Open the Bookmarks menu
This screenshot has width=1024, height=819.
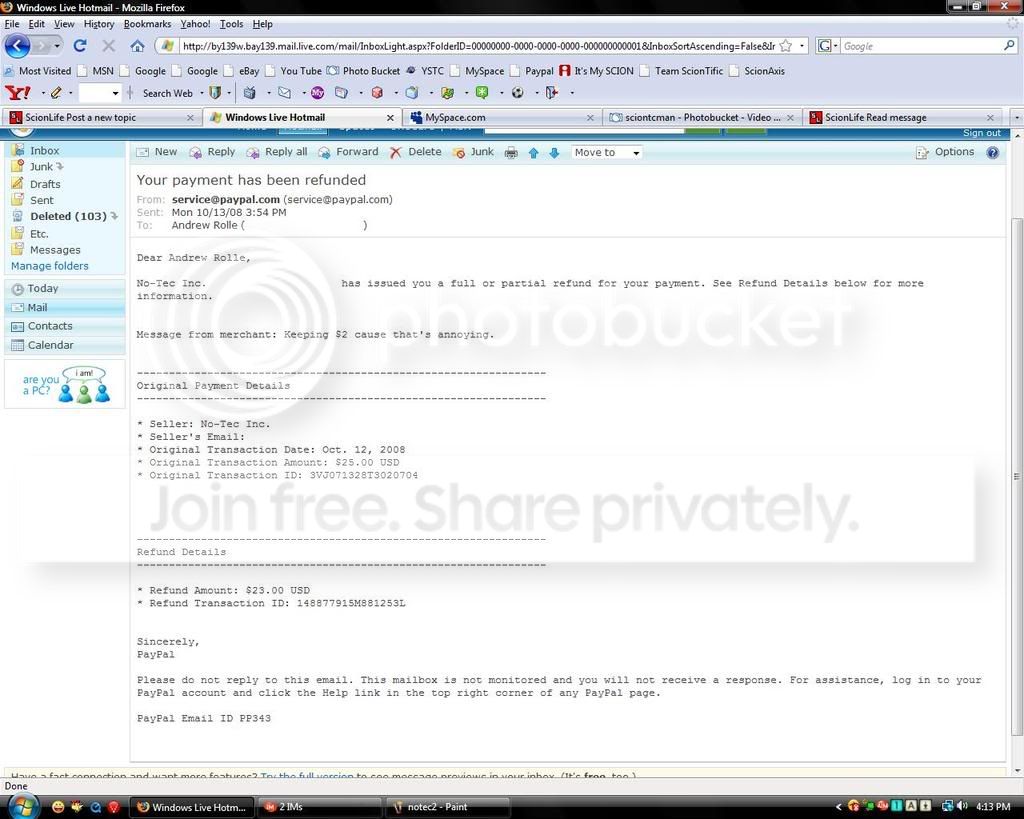pos(147,24)
